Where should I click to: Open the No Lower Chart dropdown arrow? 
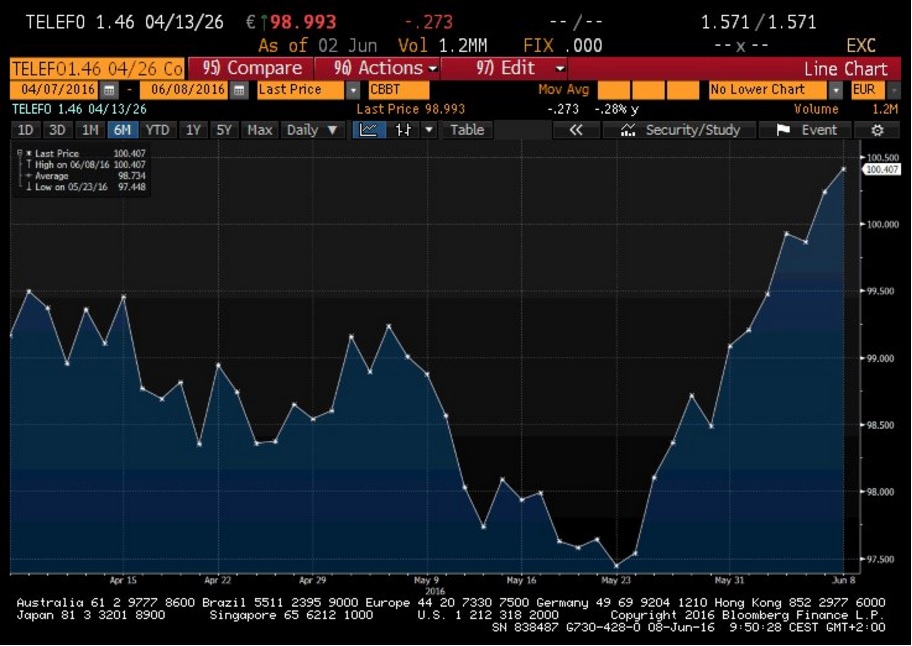(836, 90)
